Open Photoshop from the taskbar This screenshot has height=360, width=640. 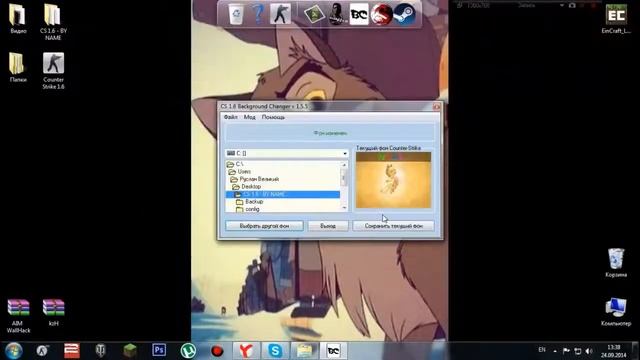click(159, 351)
